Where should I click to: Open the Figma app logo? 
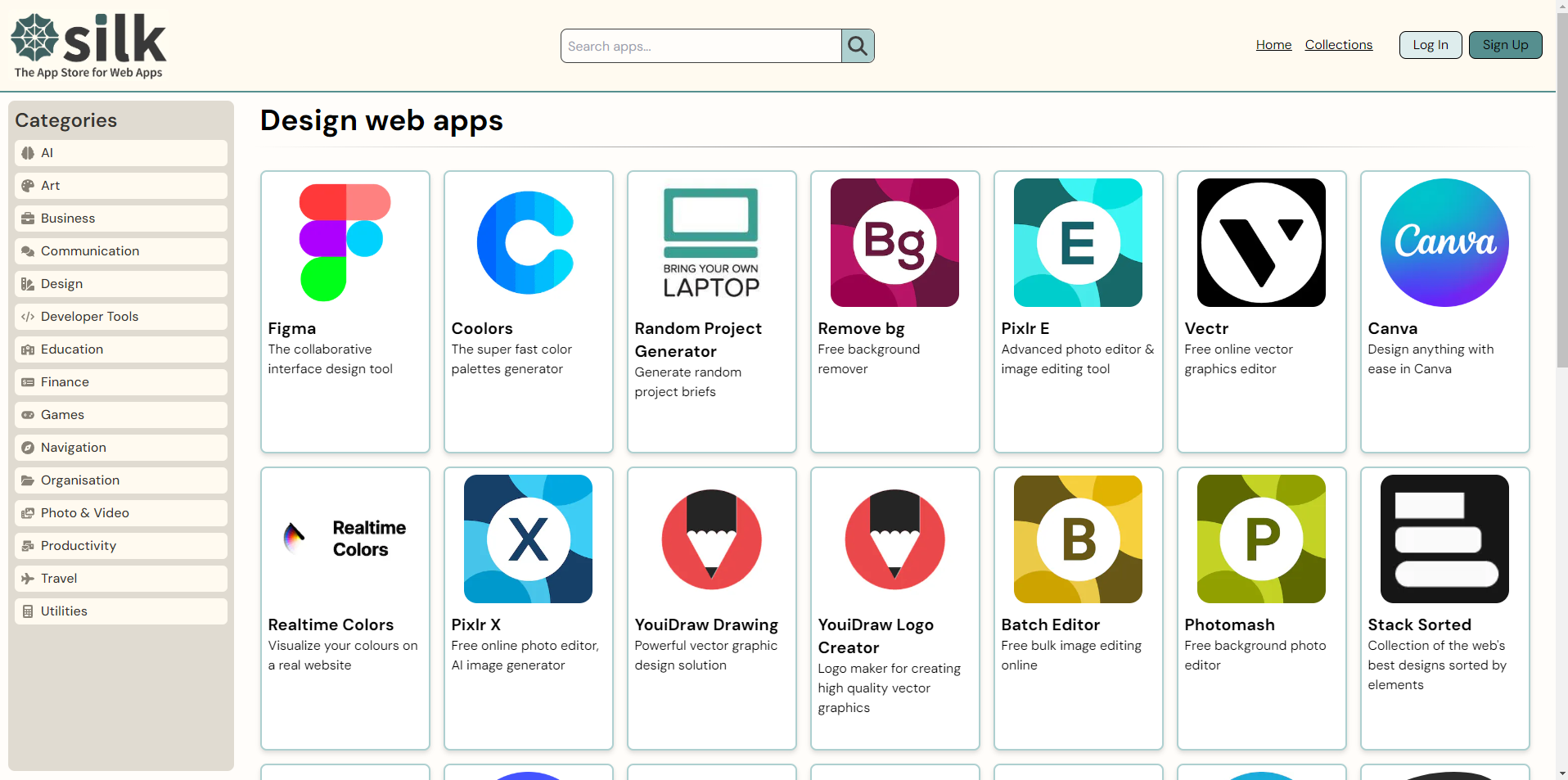(345, 242)
